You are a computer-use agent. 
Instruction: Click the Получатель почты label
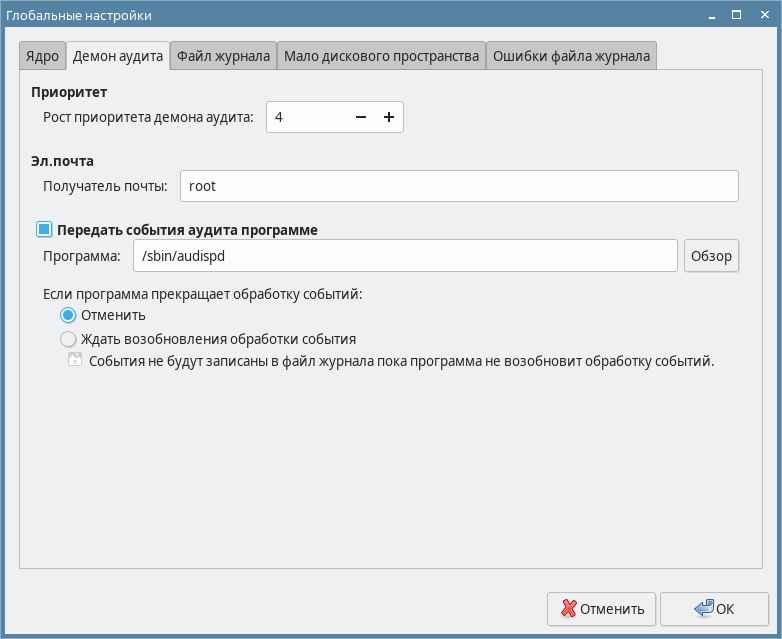pos(105,186)
